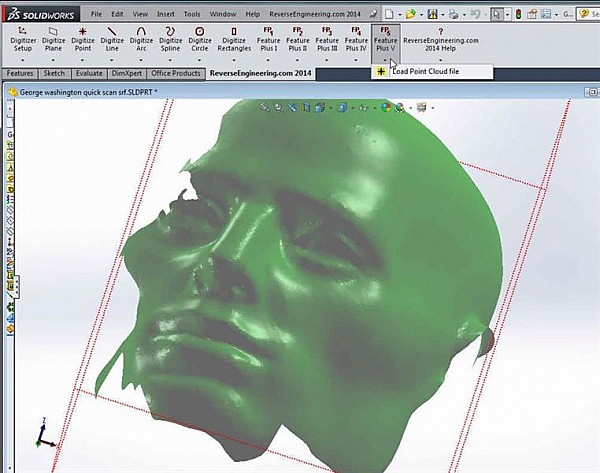Screen dimensions: 600x473
Task: Start the Digitize Spline tool
Action: [x=170, y=39]
